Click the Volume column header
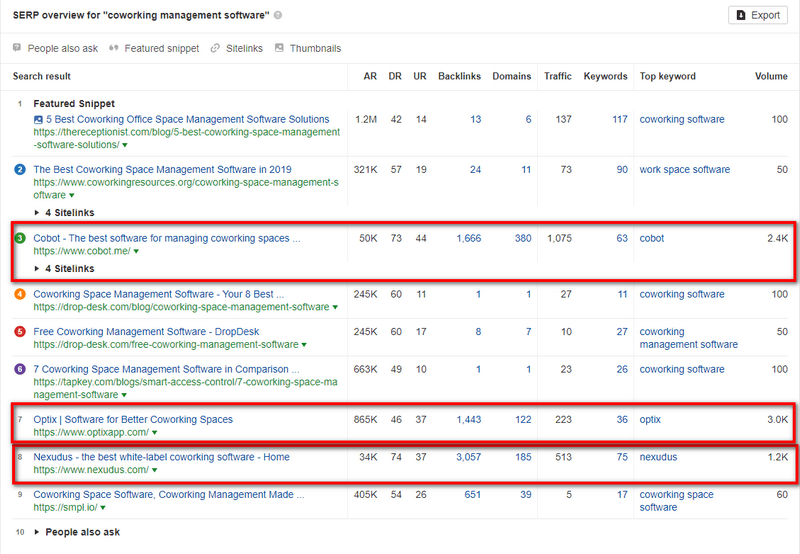The width and height of the screenshot is (800, 554). click(771, 76)
